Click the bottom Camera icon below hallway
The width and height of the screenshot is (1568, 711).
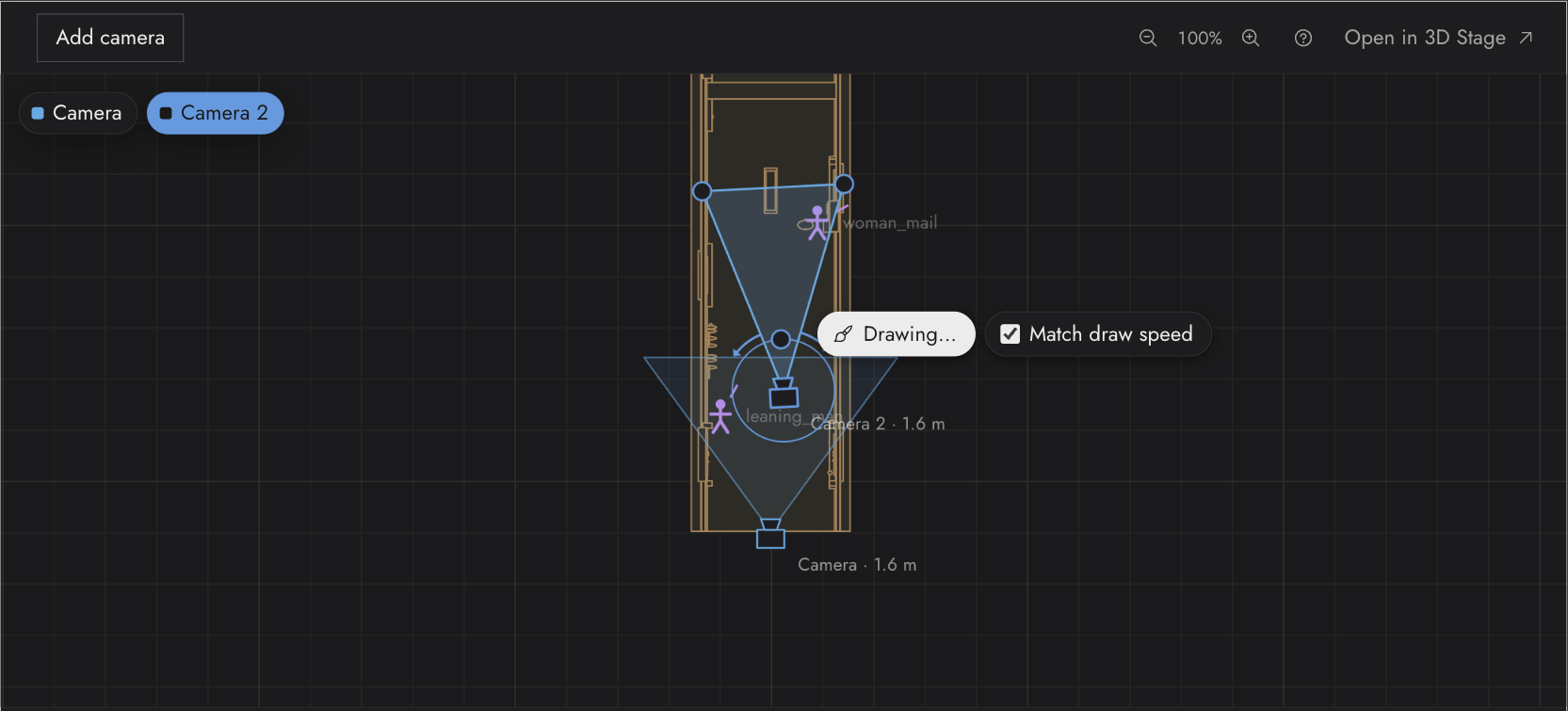[770, 534]
